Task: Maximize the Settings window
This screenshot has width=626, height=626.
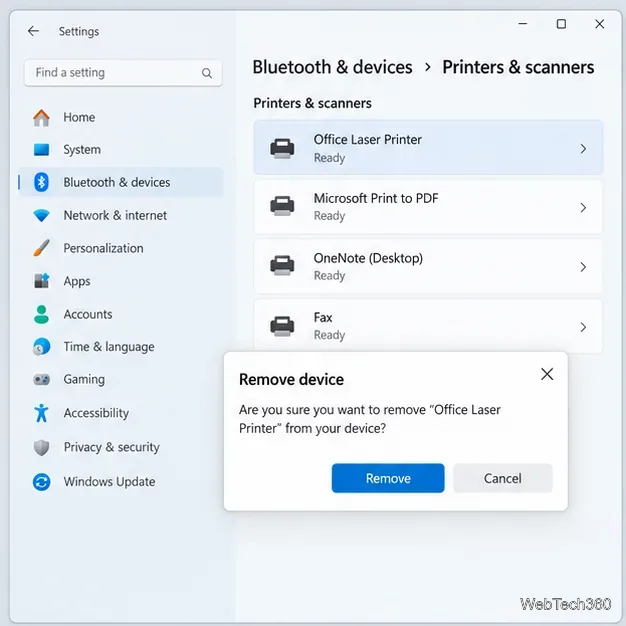Action: click(561, 24)
